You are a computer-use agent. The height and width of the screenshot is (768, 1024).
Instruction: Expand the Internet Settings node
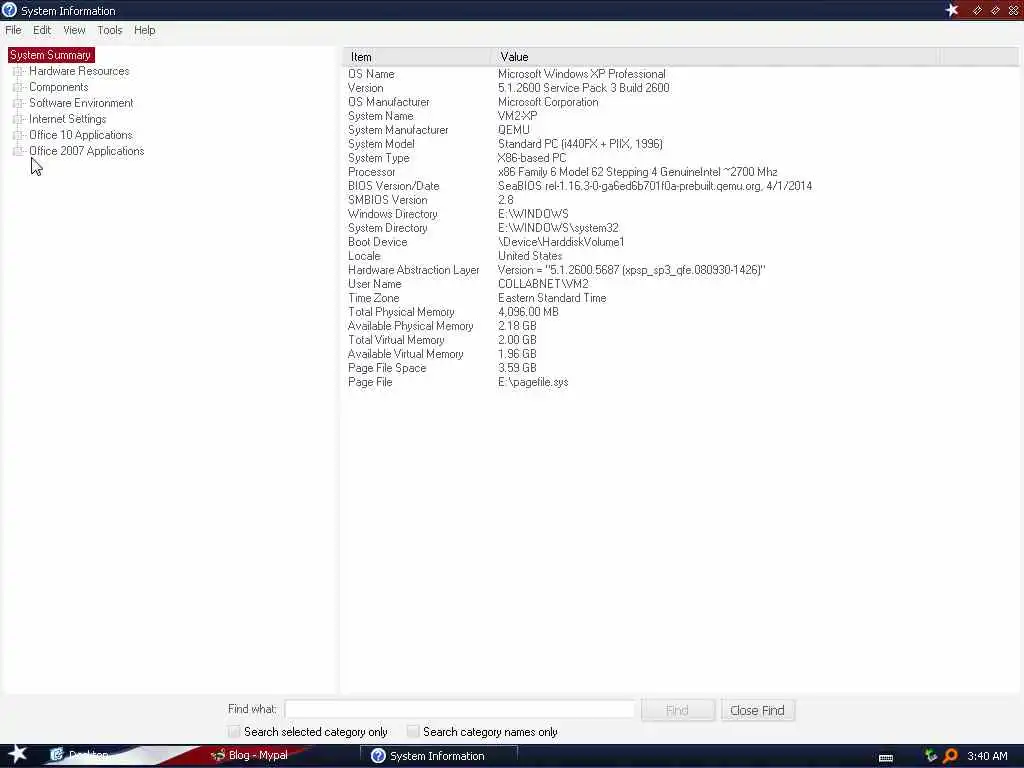pos(18,119)
